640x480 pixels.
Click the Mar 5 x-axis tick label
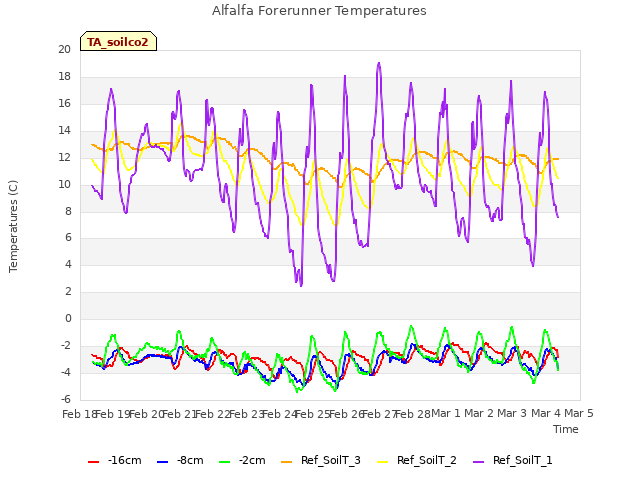point(579,413)
